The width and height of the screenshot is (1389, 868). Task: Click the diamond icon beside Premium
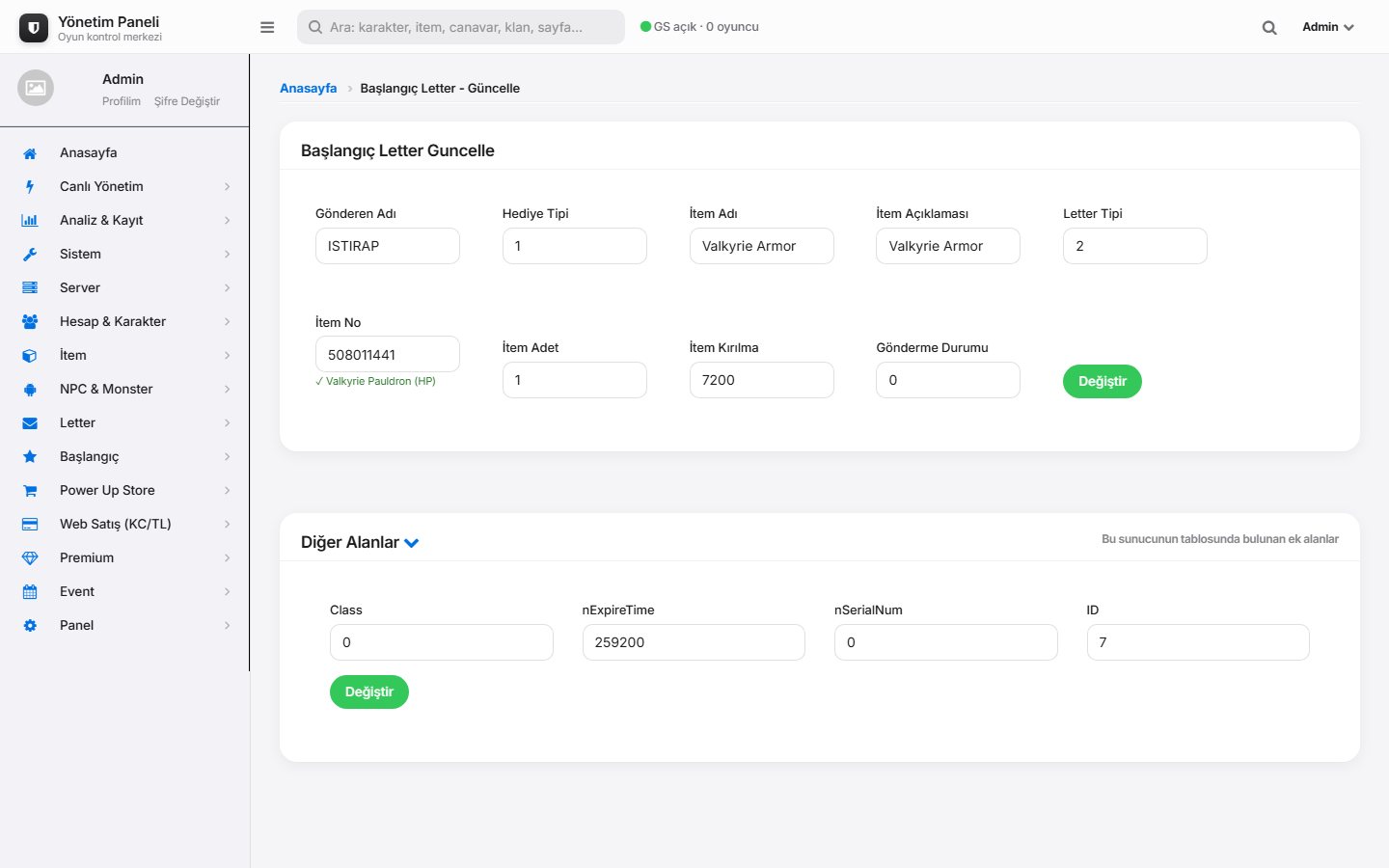coord(30,558)
